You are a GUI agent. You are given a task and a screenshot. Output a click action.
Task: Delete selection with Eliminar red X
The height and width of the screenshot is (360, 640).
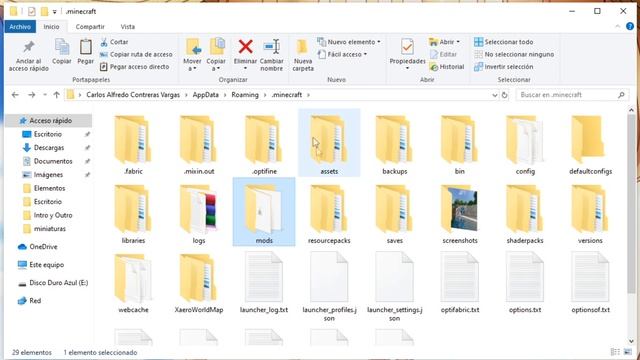coord(245,55)
